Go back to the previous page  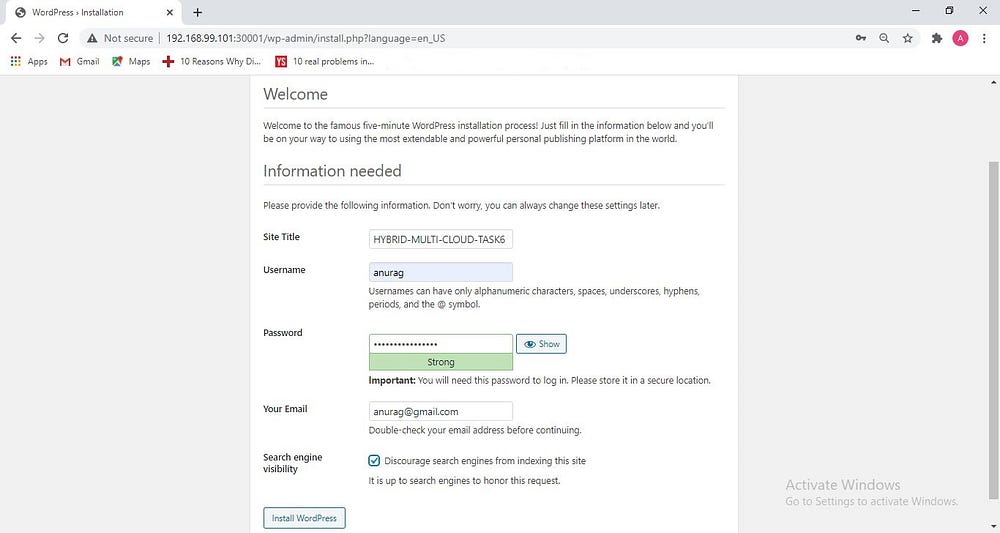[x=16, y=38]
